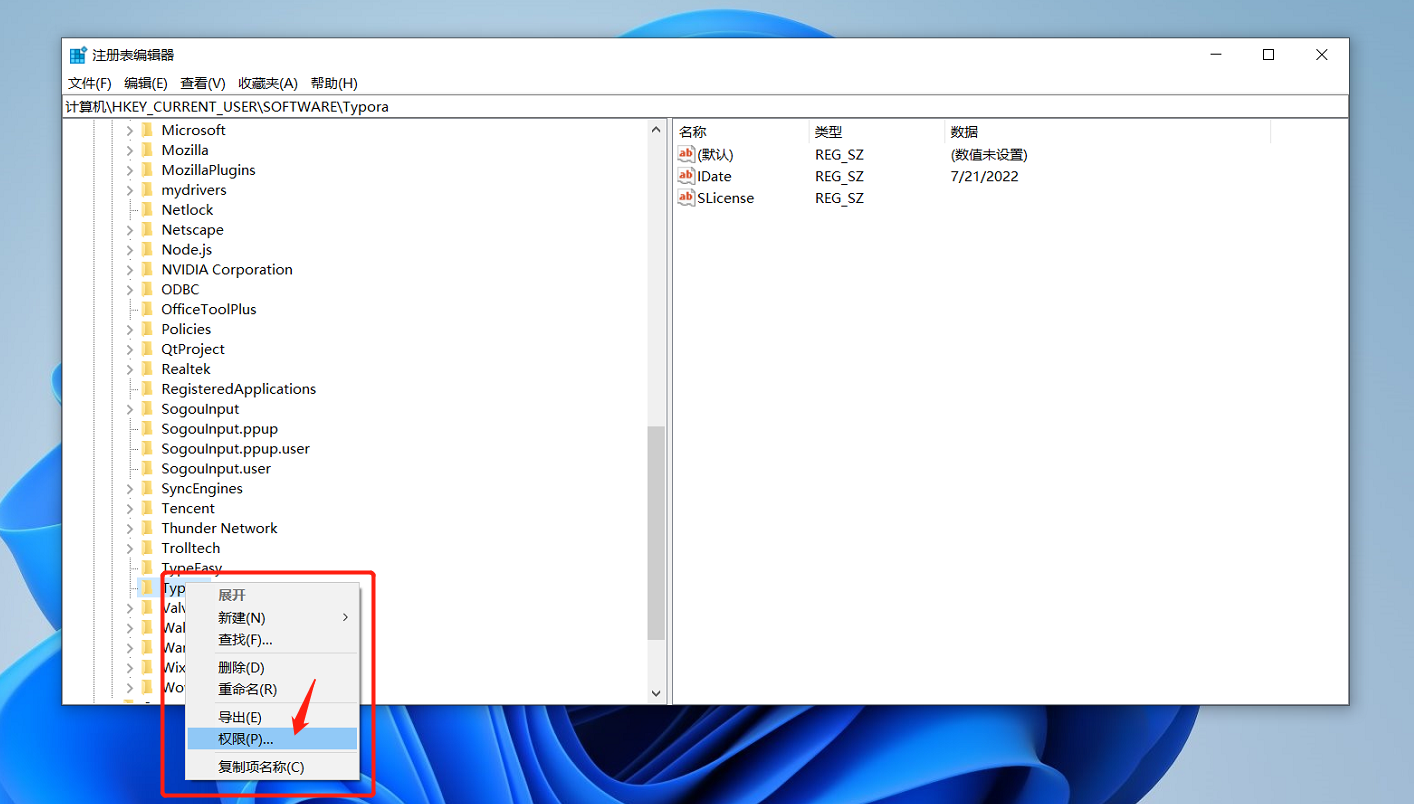Click the SyncEngines folder icon
Image resolution: width=1414 pixels, height=804 pixels.
147,489
